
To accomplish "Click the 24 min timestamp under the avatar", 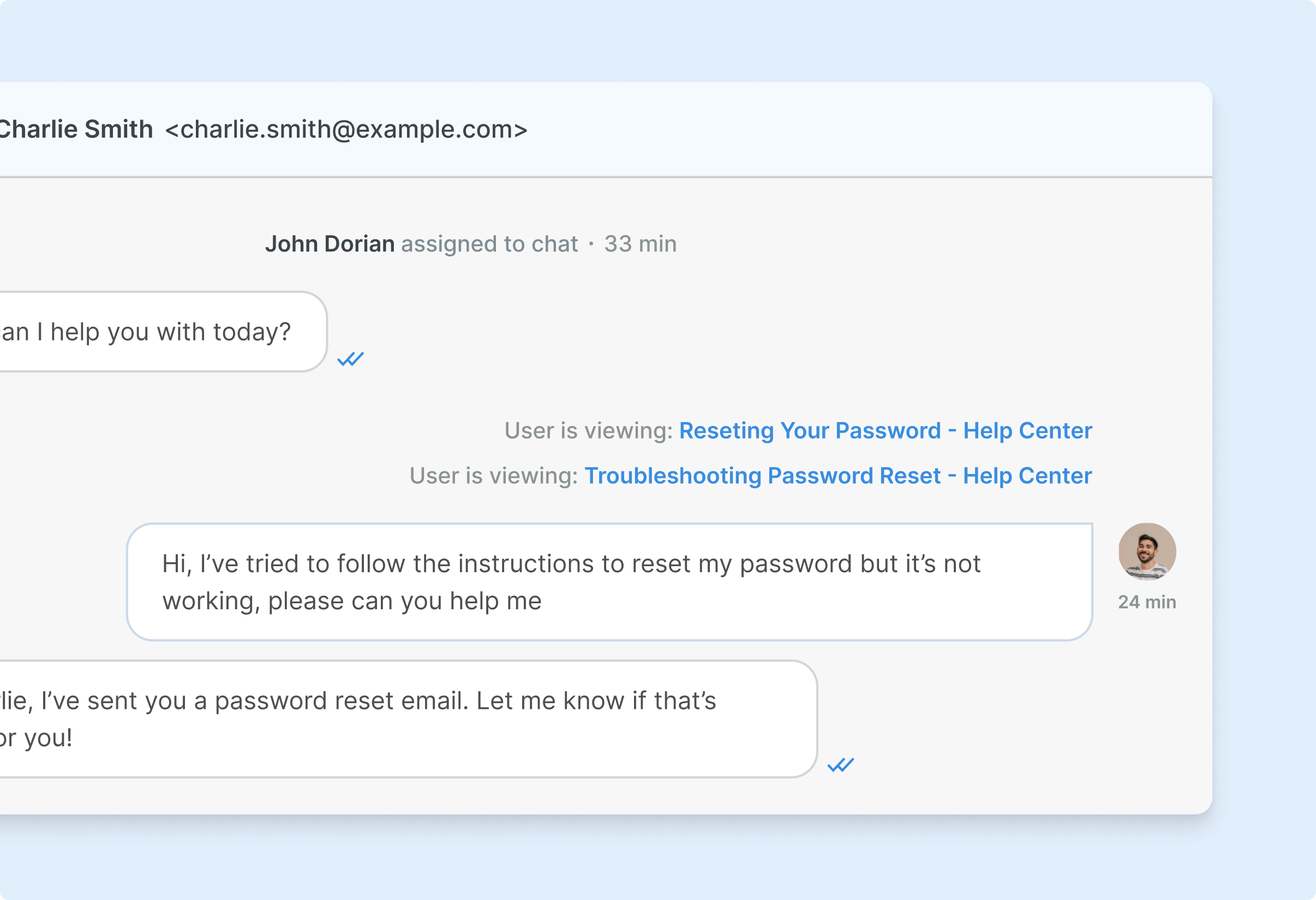I will (1147, 602).
